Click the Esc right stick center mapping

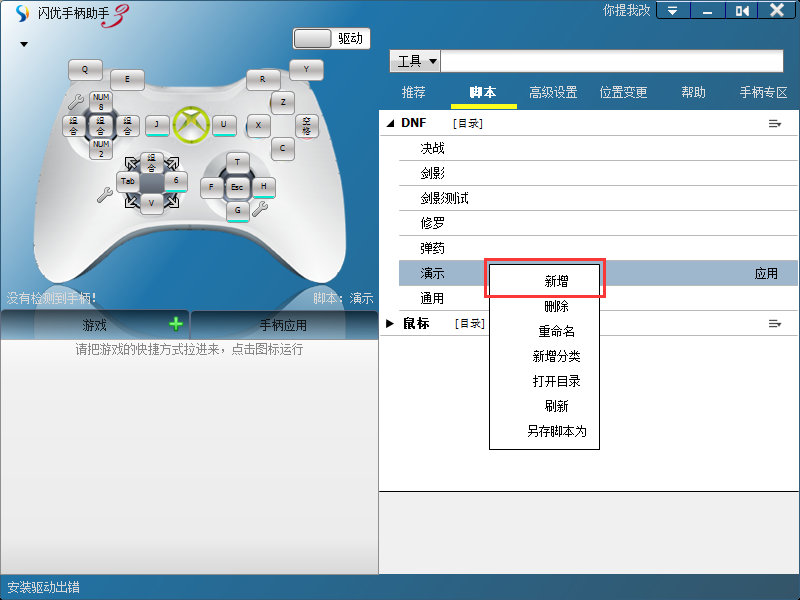pyautogui.click(x=237, y=187)
